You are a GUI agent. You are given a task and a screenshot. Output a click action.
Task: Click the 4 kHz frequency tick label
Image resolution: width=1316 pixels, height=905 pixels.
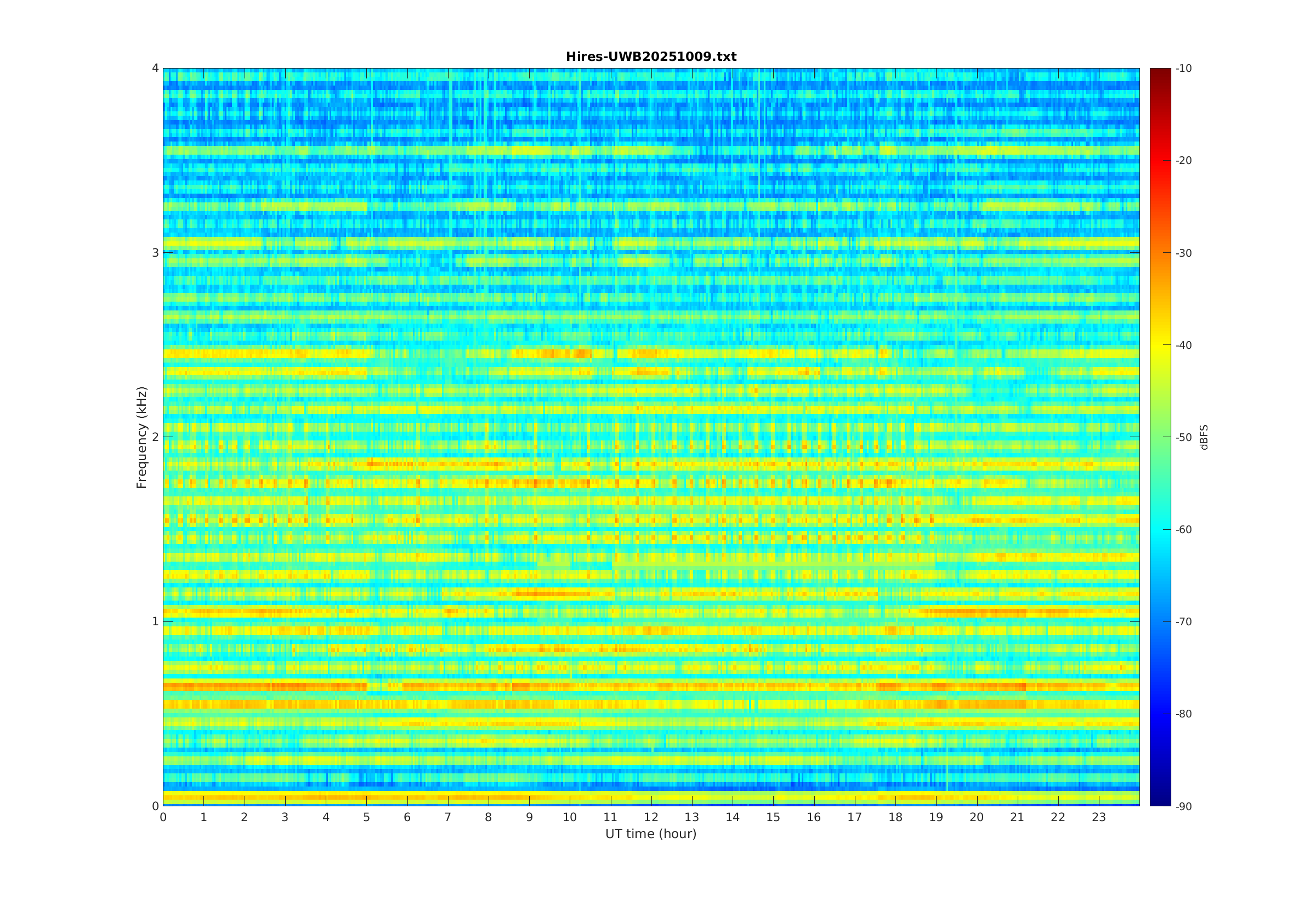point(155,68)
